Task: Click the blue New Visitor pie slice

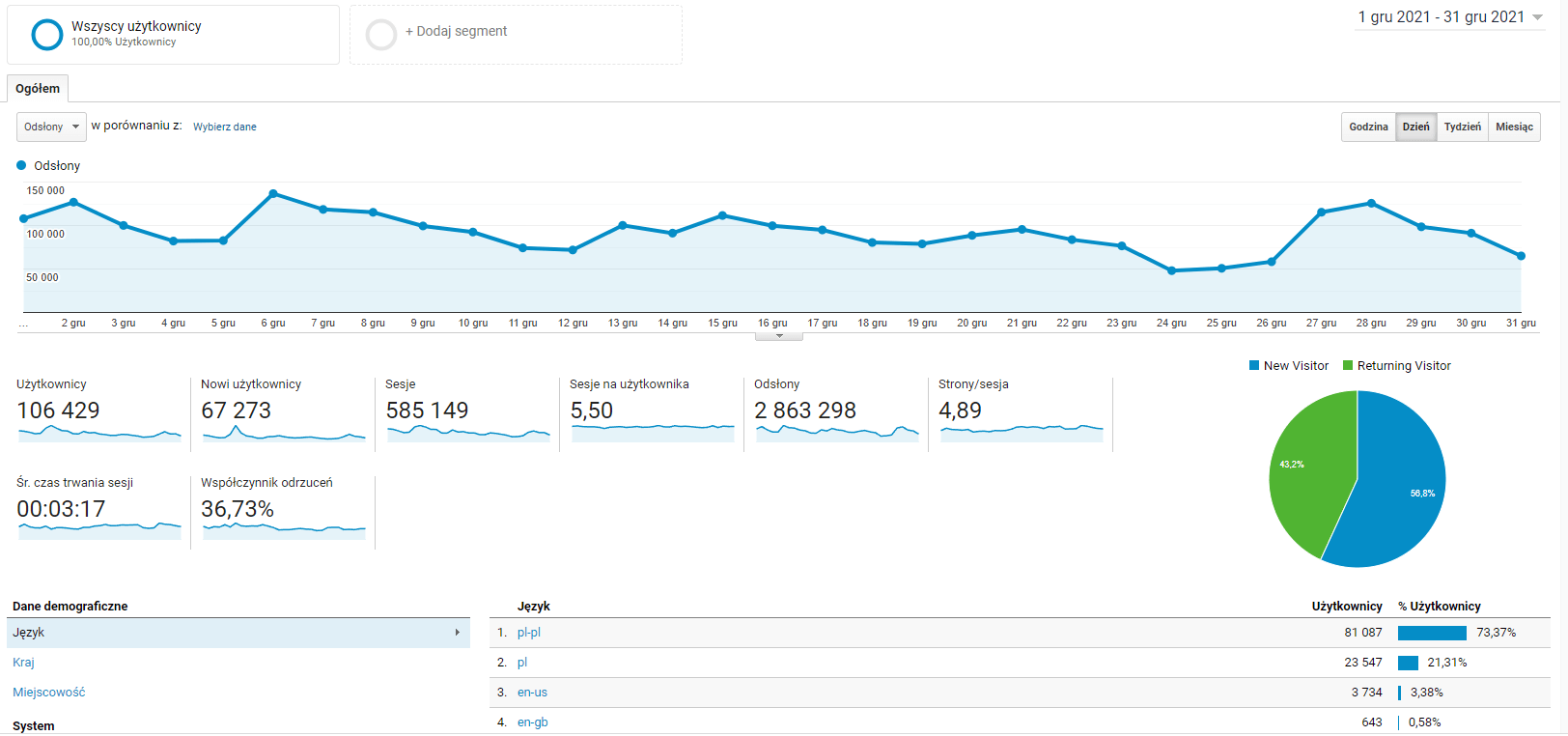Action: click(x=1400, y=493)
